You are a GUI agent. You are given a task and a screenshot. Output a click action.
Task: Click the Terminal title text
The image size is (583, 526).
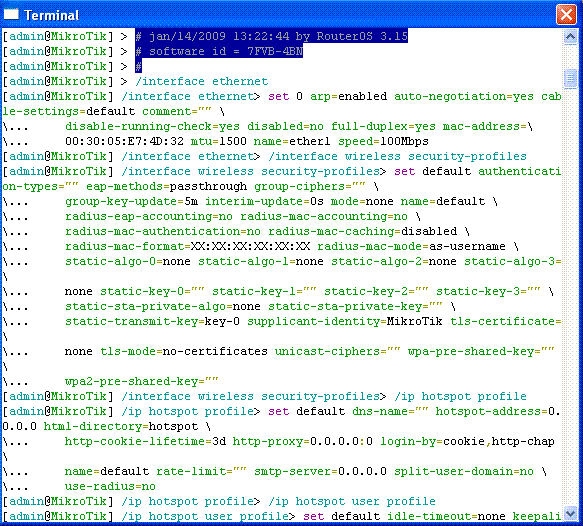(x=52, y=15)
